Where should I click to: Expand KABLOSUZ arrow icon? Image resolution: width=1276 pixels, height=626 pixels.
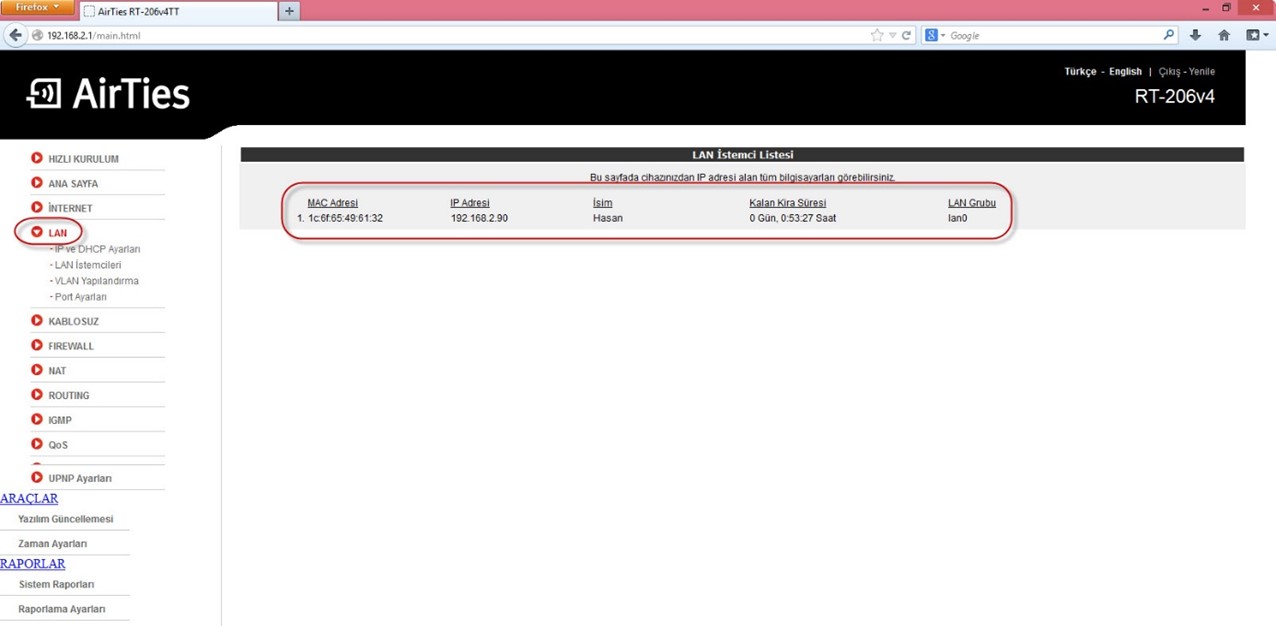point(37,321)
